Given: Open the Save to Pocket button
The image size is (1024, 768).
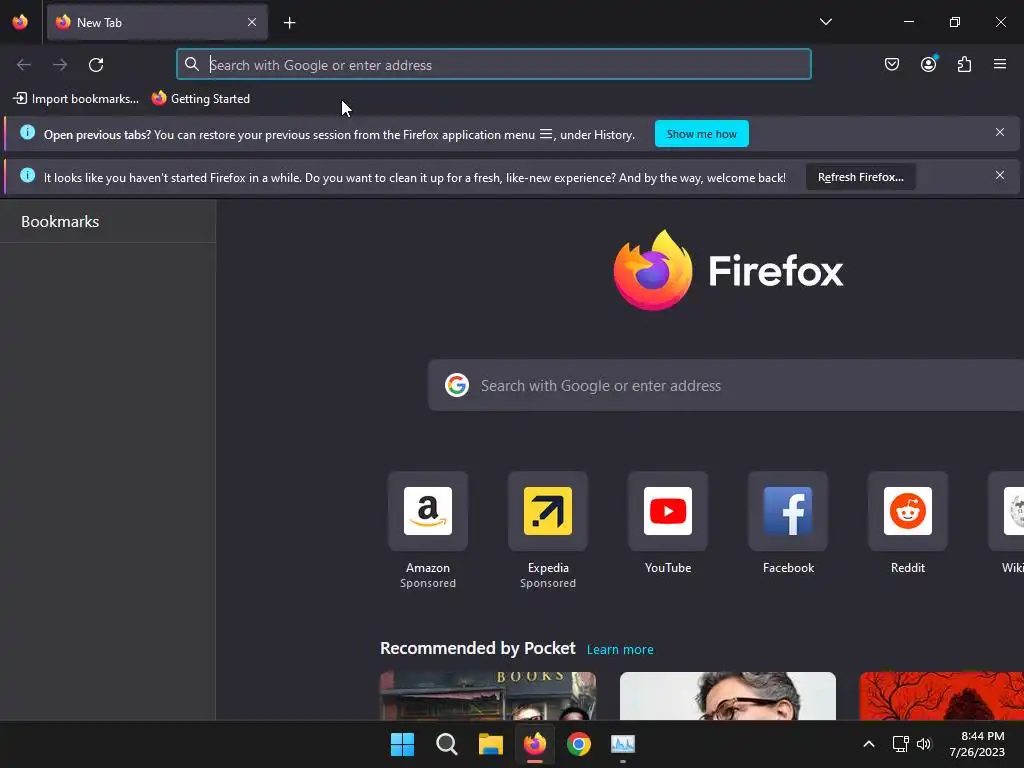Looking at the screenshot, I should click(x=891, y=64).
